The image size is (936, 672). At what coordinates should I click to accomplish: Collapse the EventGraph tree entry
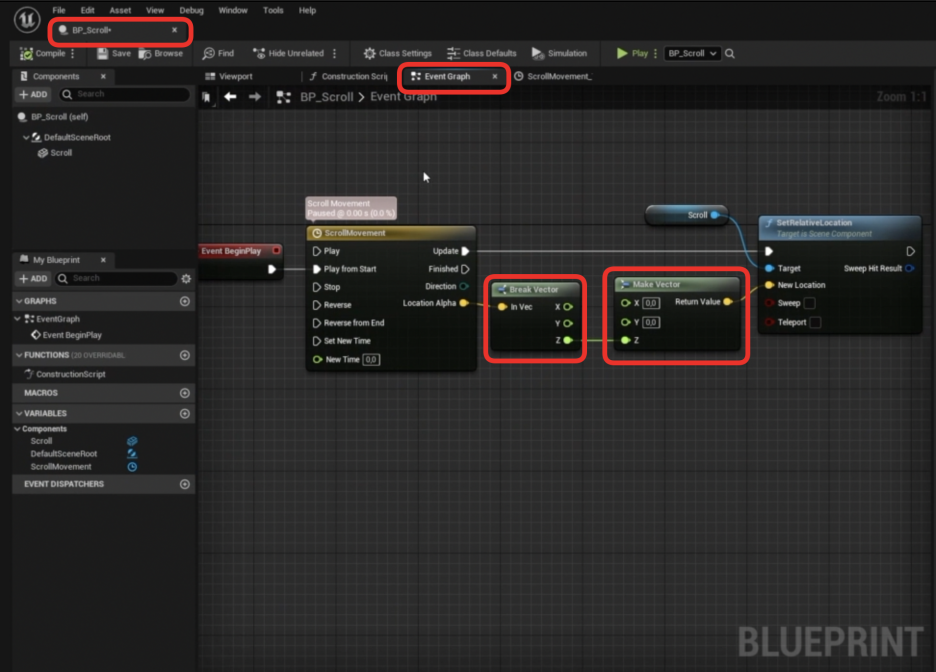click(x=17, y=319)
